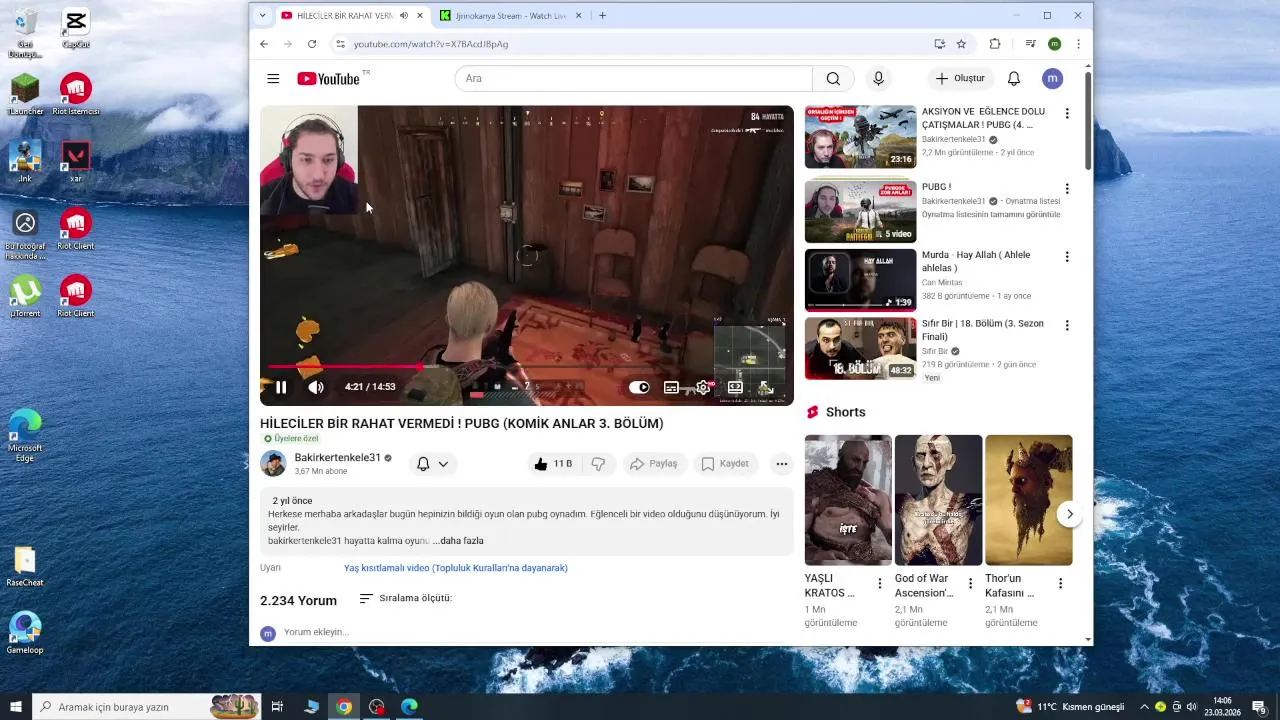Screen dimensions: 1280x720
Task: Open the Windows notification center icon
Action: tap(1258, 707)
